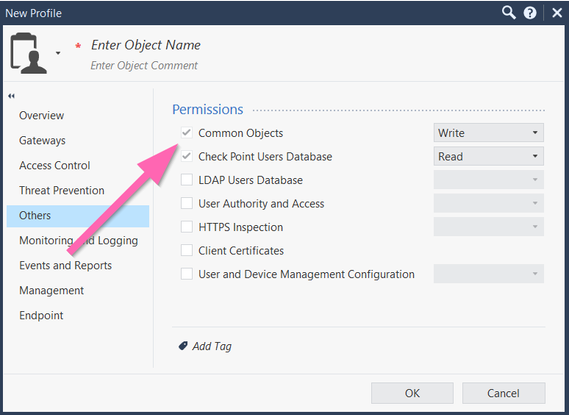This screenshot has width=569, height=415.
Task: Open the Gateways section
Action: coord(42,140)
